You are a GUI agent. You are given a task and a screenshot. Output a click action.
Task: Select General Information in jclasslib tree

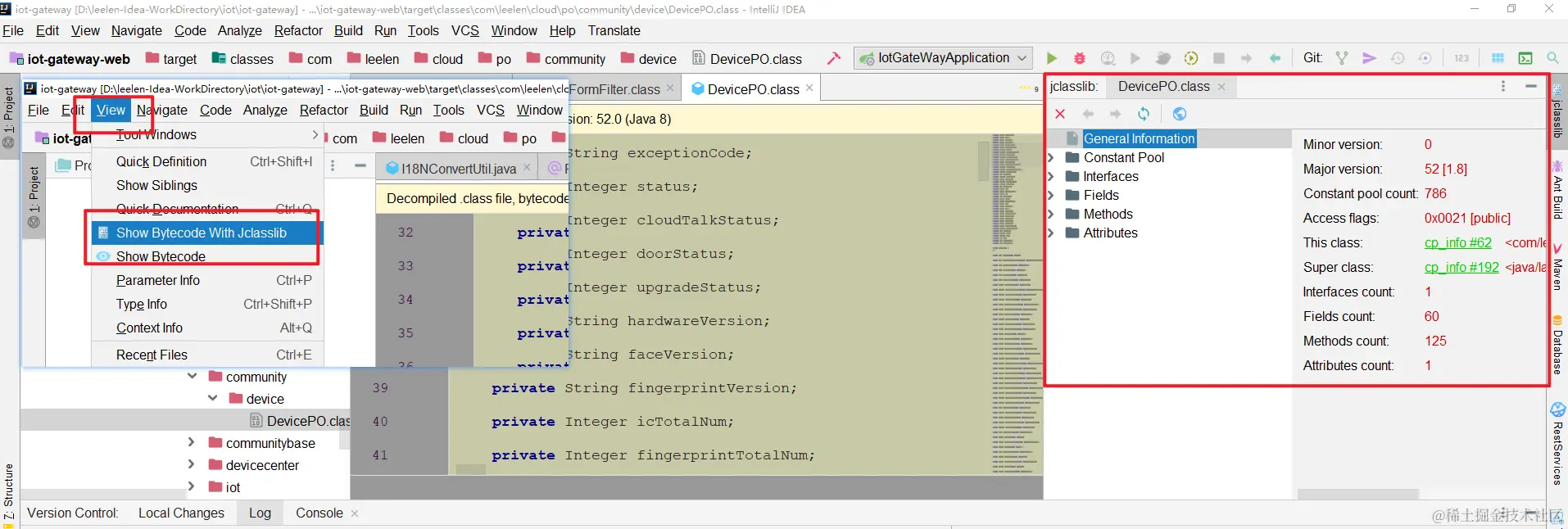1139,138
